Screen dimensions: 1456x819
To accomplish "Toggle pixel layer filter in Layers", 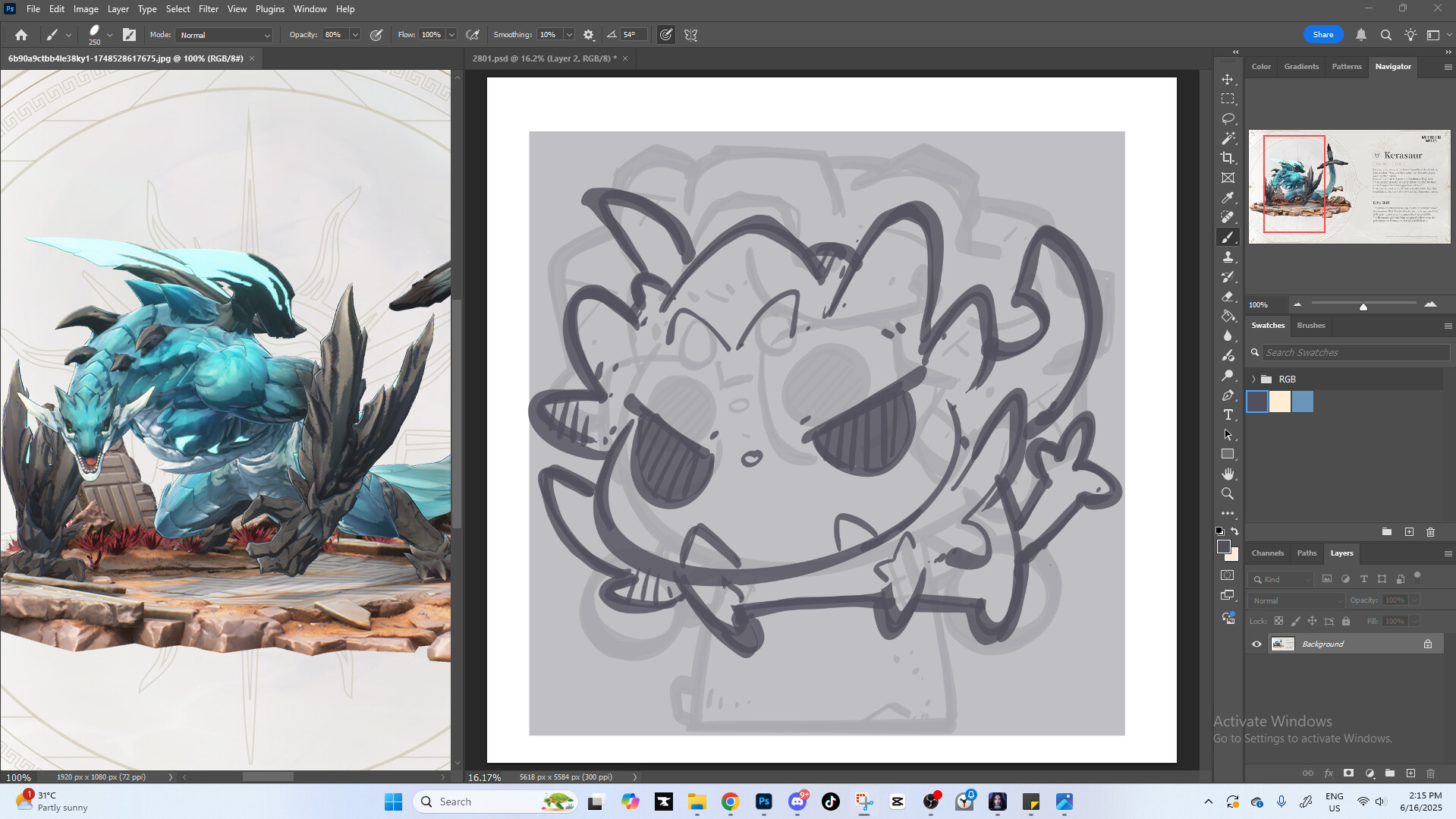I will [x=1327, y=579].
